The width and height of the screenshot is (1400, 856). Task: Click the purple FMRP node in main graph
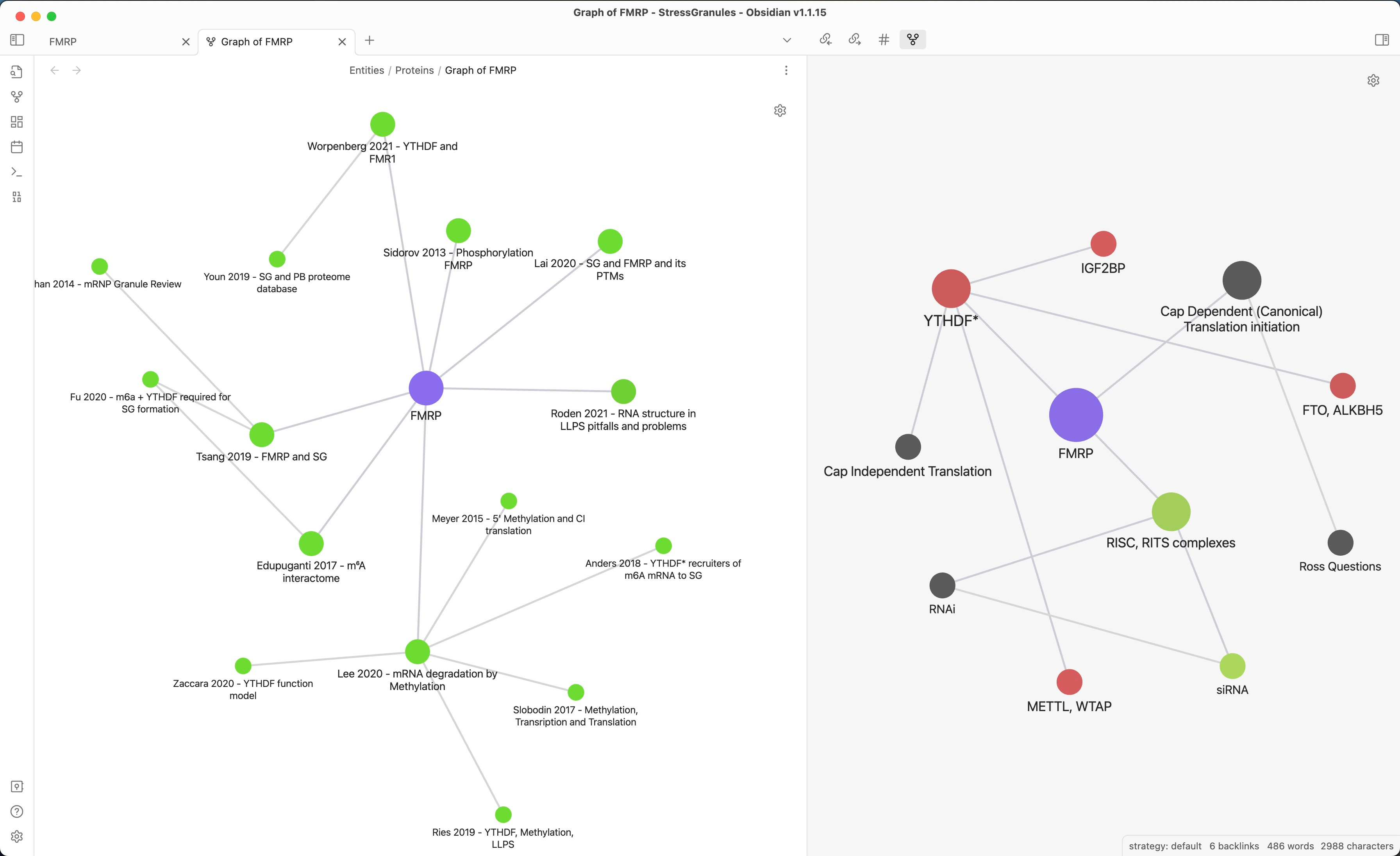click(426, 388)
